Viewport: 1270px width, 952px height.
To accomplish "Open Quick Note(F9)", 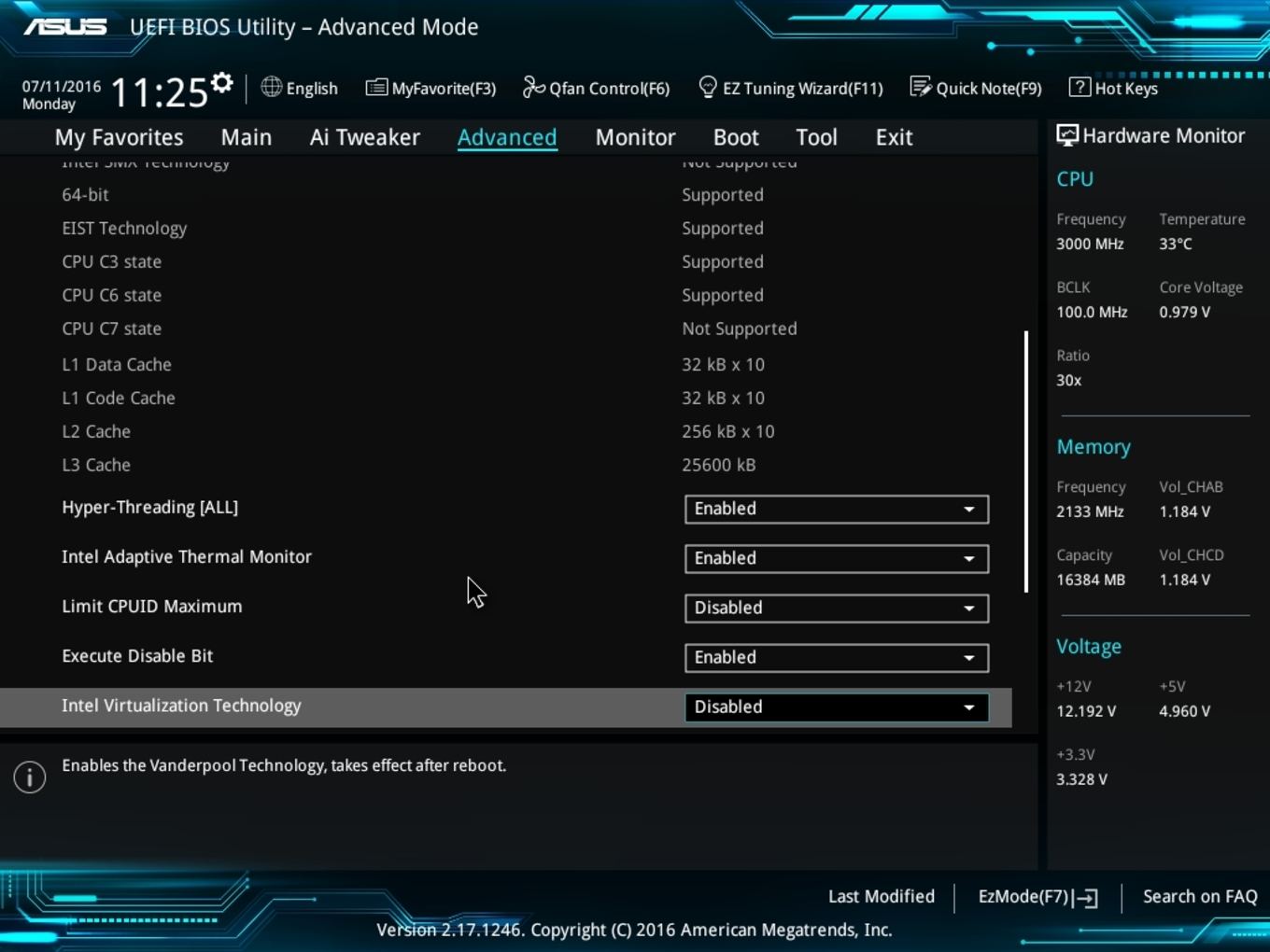I will pyautogui.click(x=976, y=88).
